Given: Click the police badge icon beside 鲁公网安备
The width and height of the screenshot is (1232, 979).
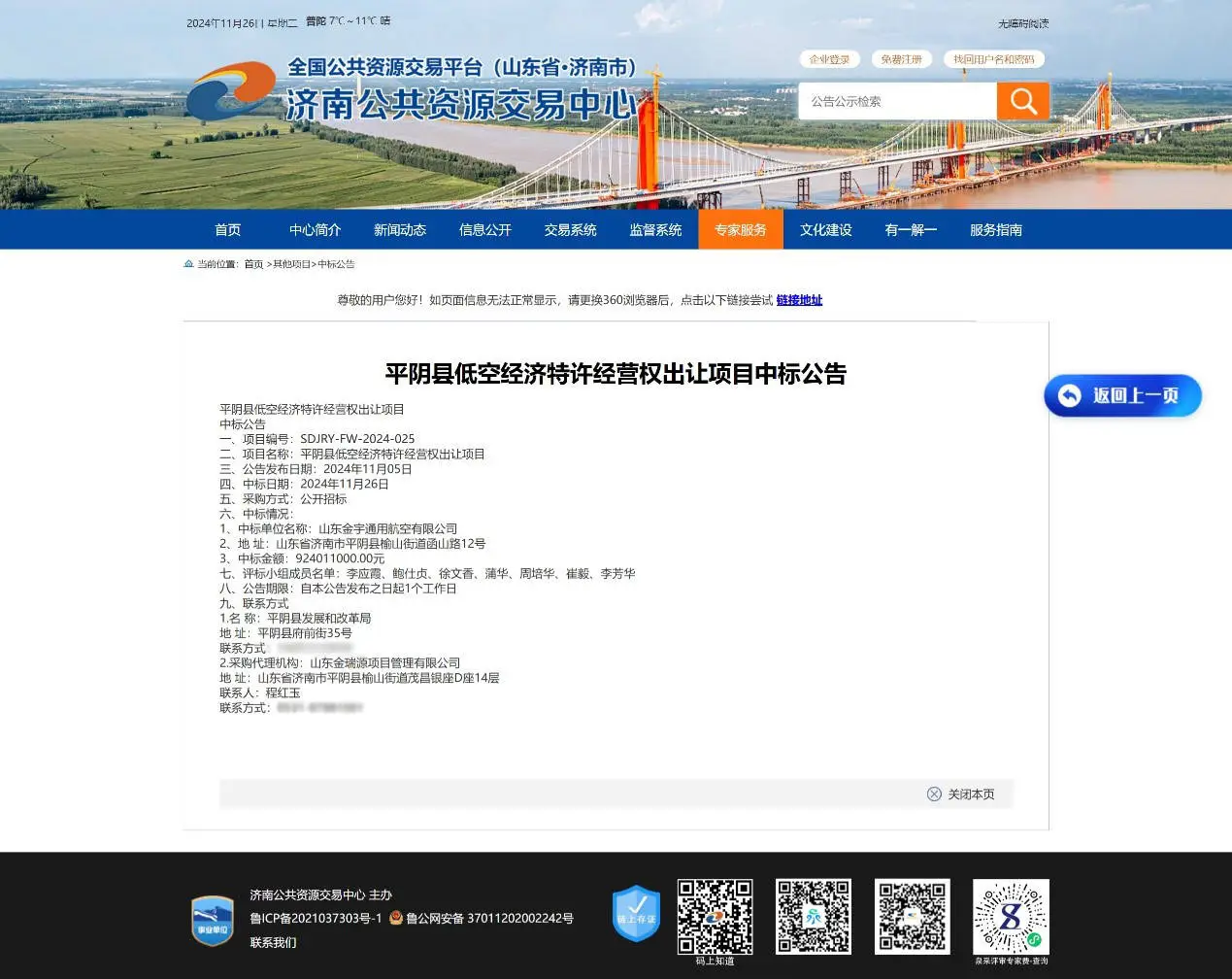Looking at the screenshot, I should pos(395,918).
